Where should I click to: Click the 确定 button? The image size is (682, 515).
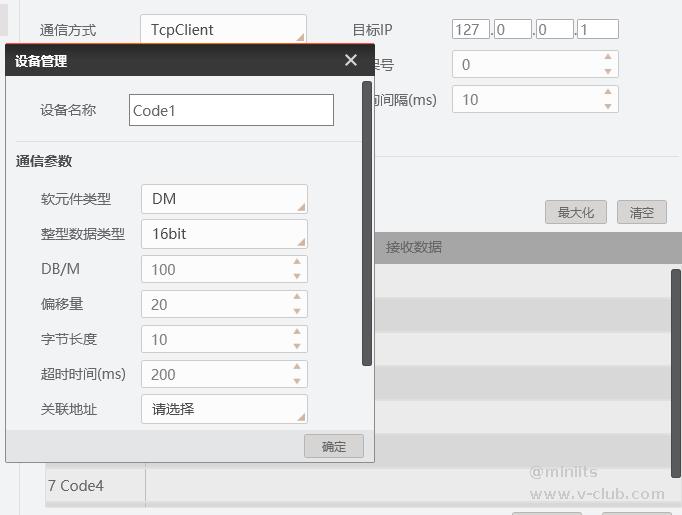(x=334, y=446)
